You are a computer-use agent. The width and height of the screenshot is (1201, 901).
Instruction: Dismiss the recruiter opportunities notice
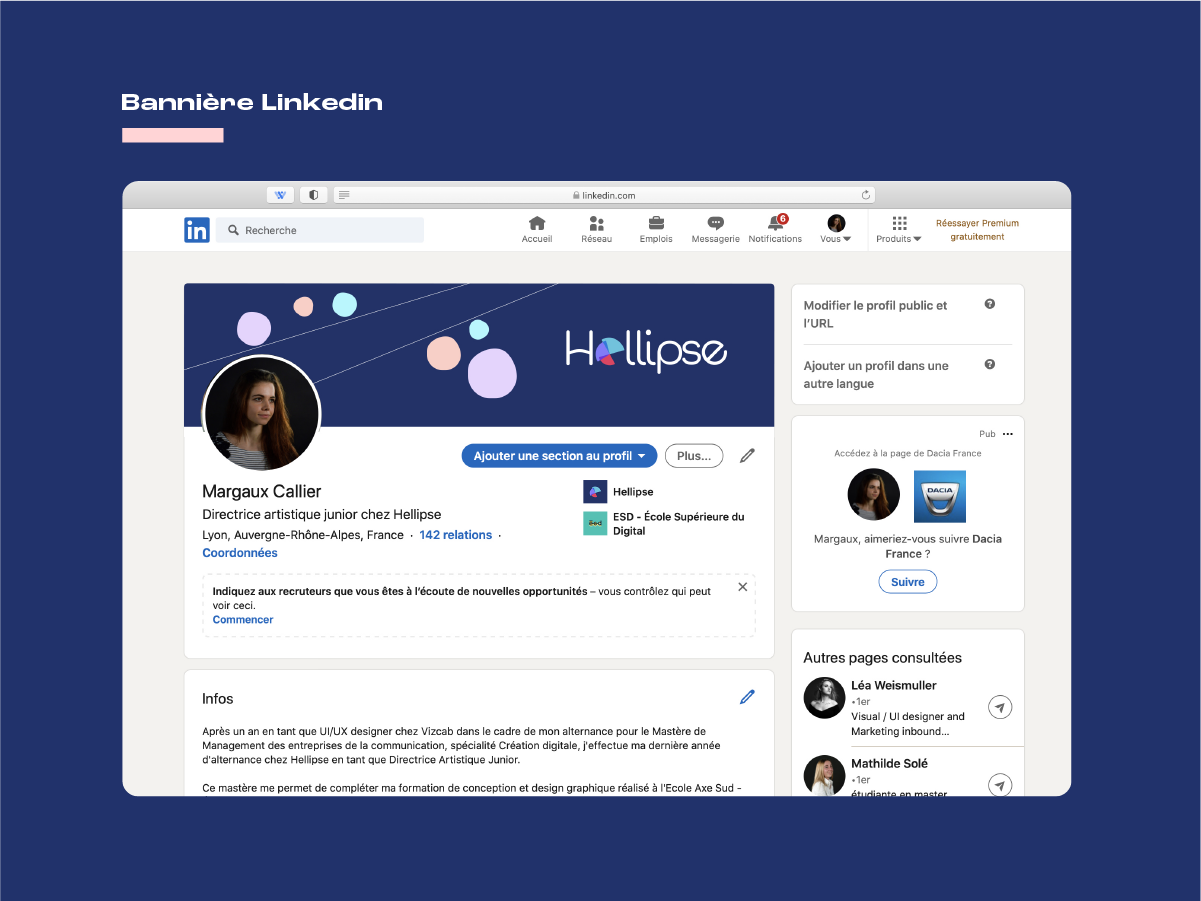click(x=742, y=587)
